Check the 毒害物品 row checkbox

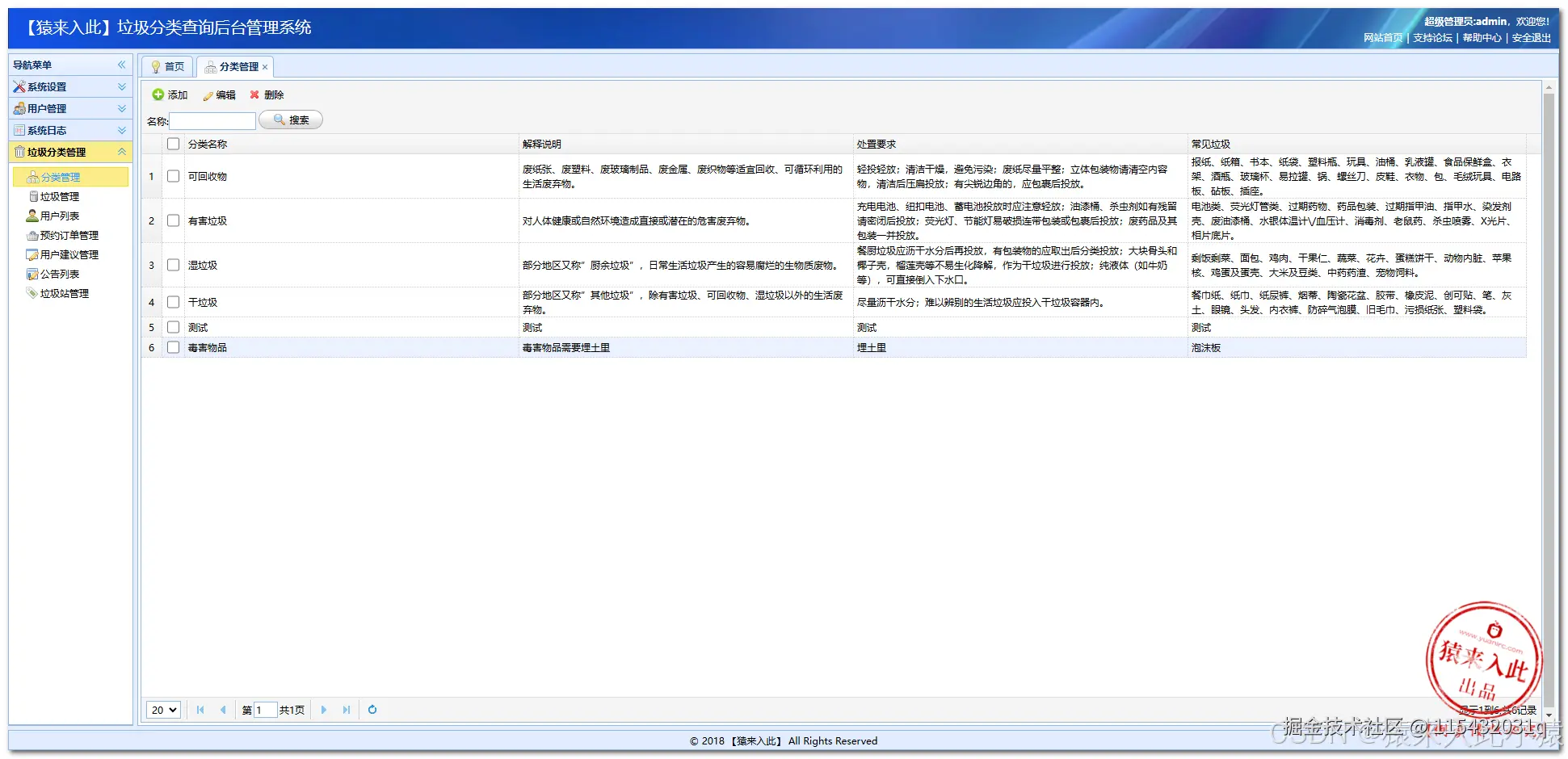pos(173,347)
